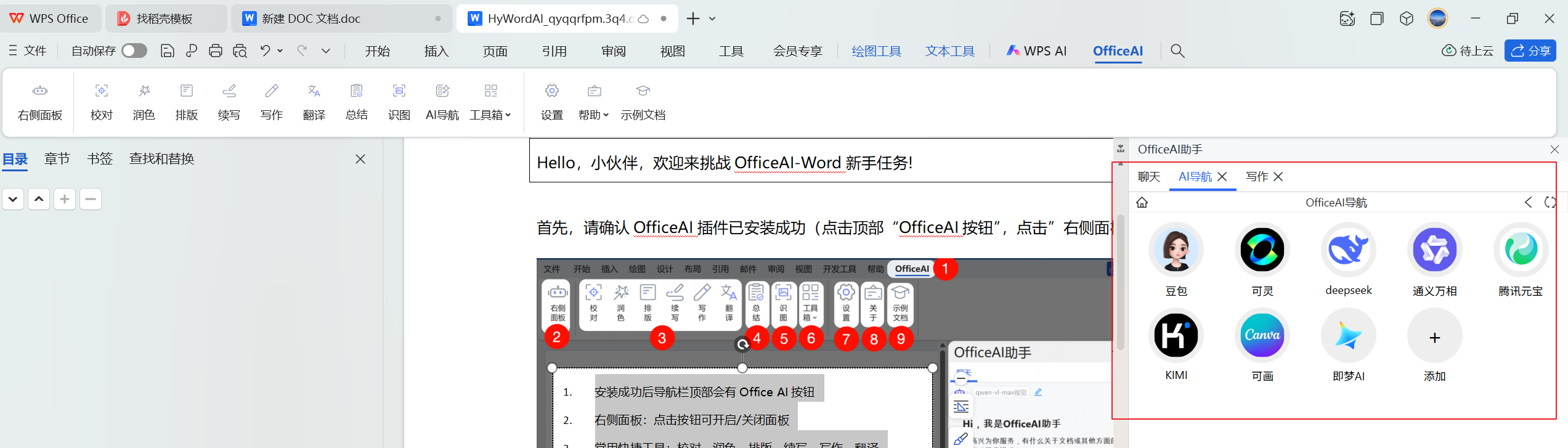
Task: Click the back arrow in OfficeAI导航
Action: coord(1529,202)
